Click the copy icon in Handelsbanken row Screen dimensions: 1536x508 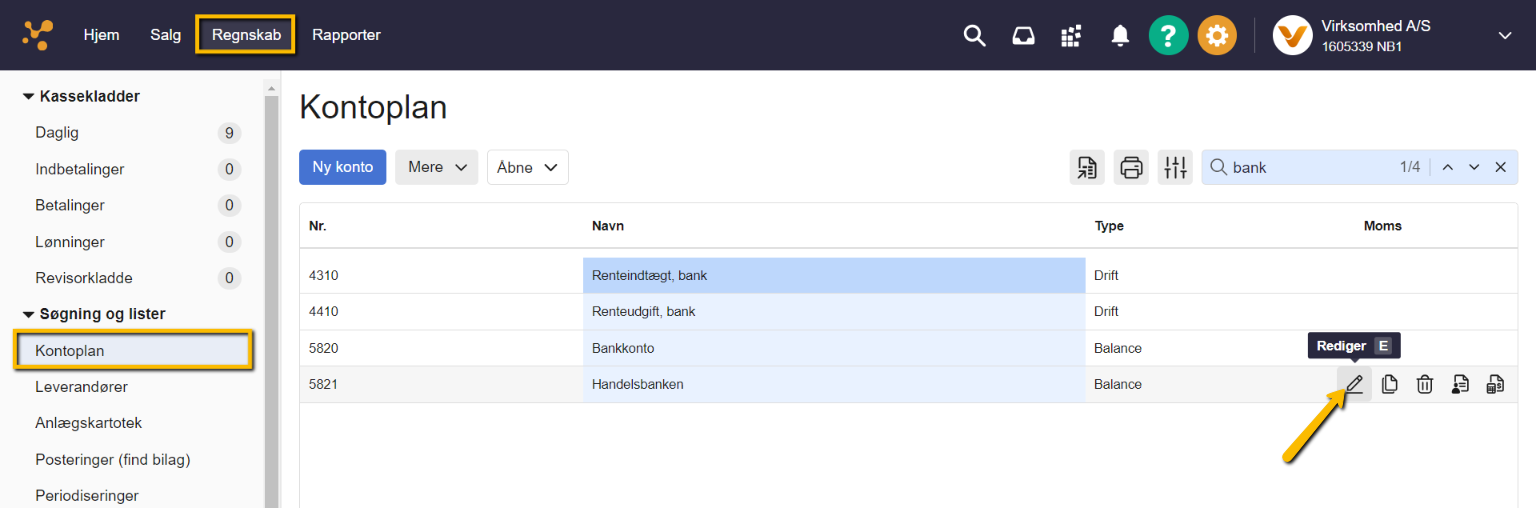click(x=1390, y=384)
